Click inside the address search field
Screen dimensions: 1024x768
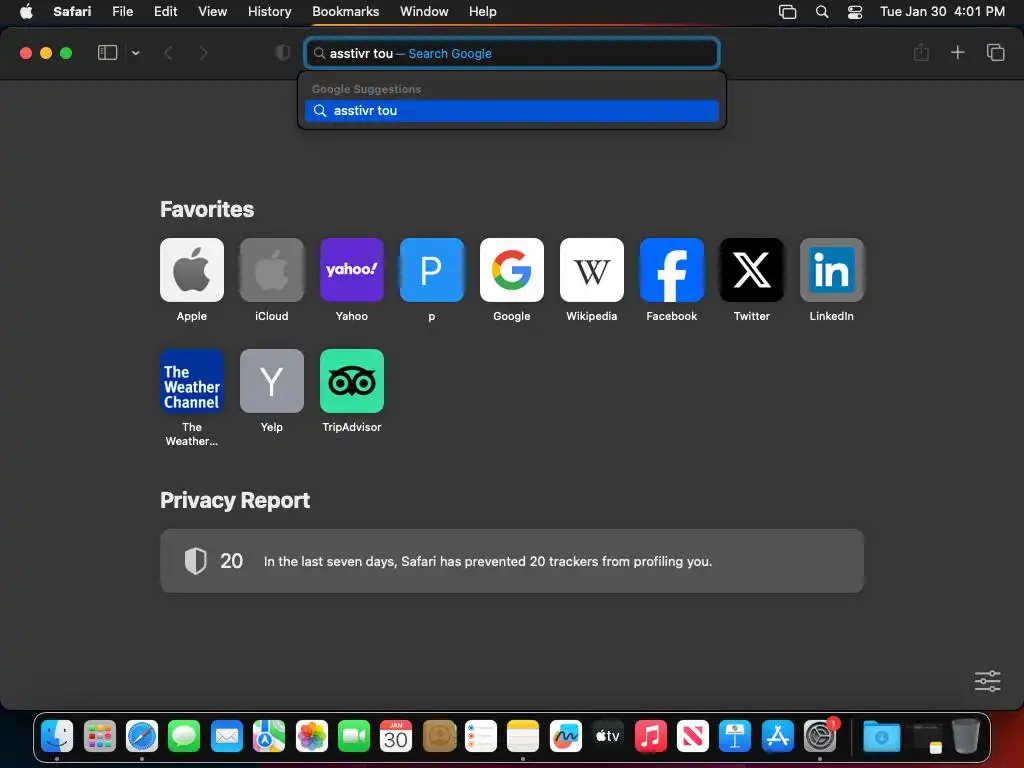click(512, 54)
